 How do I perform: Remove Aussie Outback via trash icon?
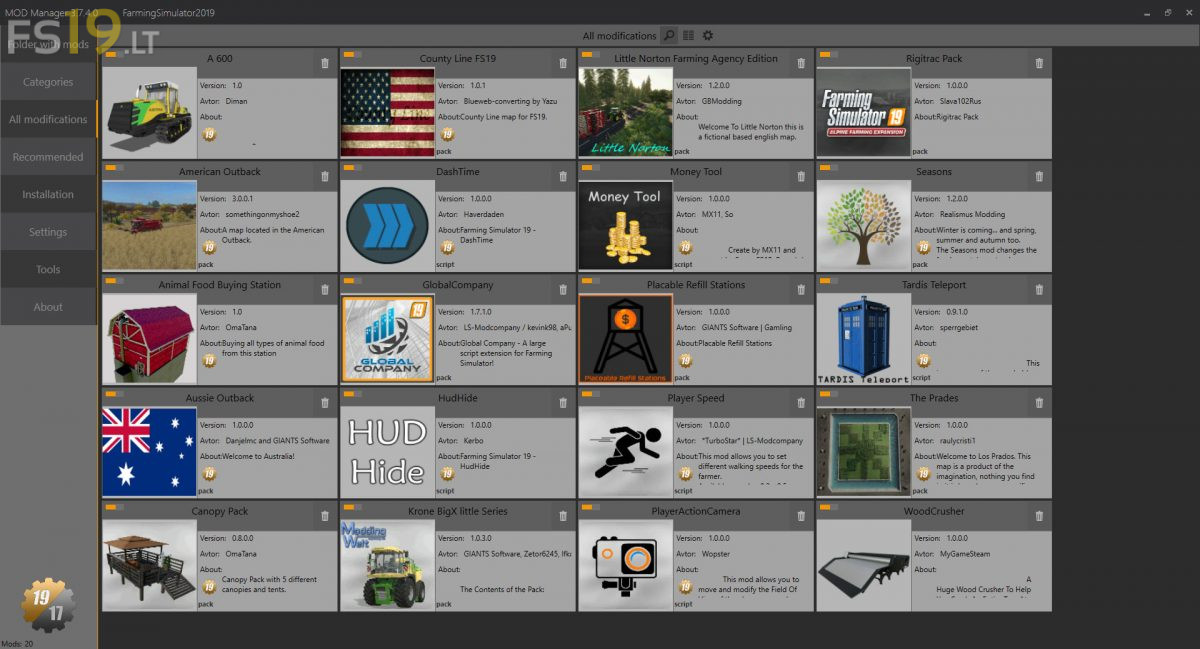pyautogui.click(x=325, y=402)
